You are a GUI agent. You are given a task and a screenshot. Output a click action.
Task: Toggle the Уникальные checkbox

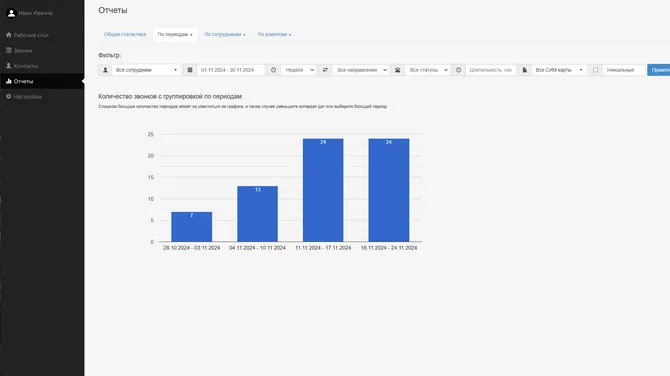pyautogui.click(x=595, y=70)
